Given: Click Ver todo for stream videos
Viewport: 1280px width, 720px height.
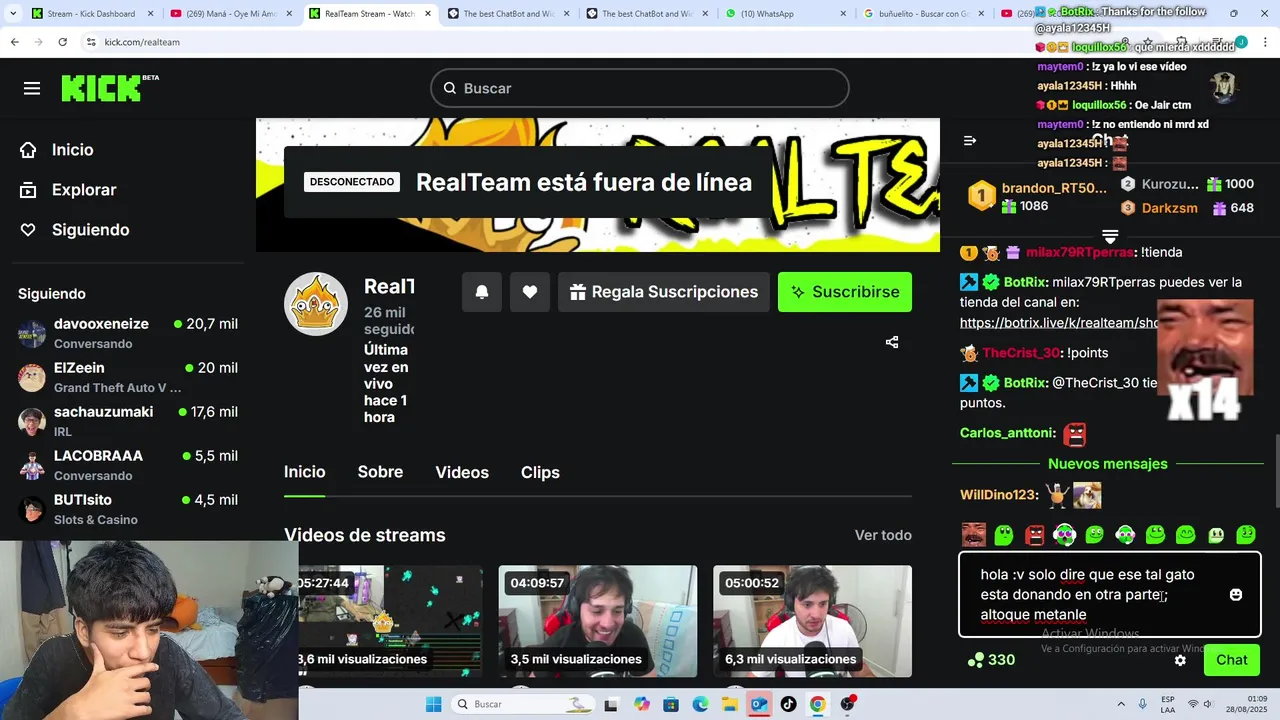Looking at the screenshot, I should pyautogui.click(x=883, y=535).
